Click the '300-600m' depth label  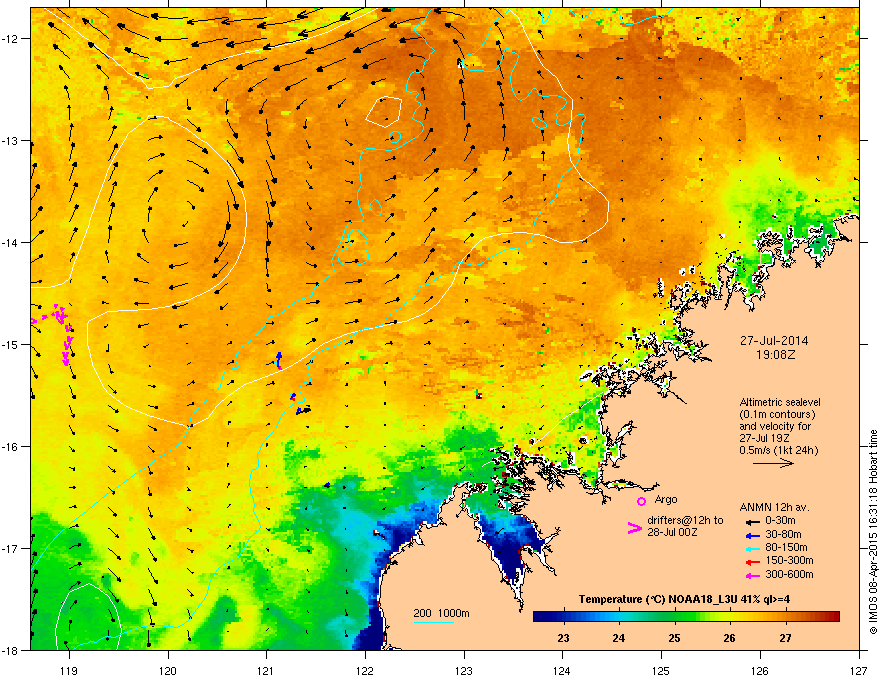pyautogui.click(x=789, y=575)
